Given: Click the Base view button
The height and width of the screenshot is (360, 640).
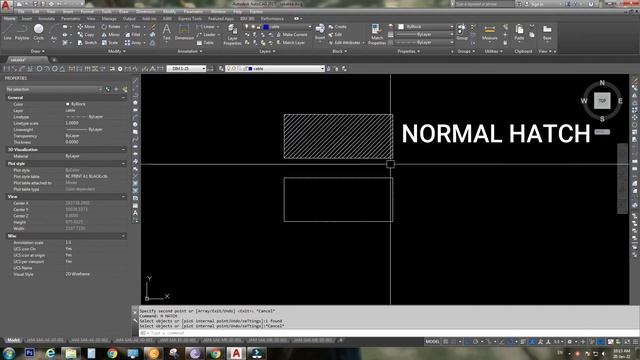Looking at the screenshot, I should click(x=547, y=32).
